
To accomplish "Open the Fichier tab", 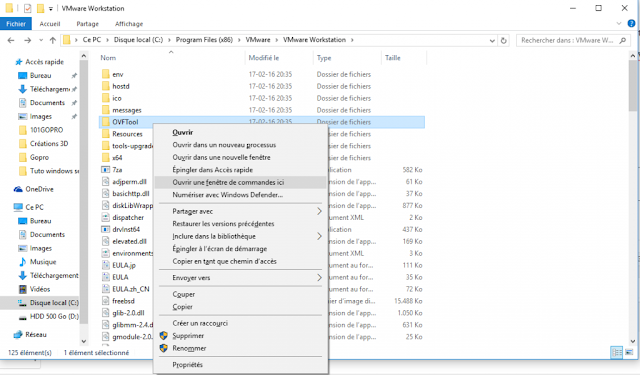I will [x=16, y=24].
